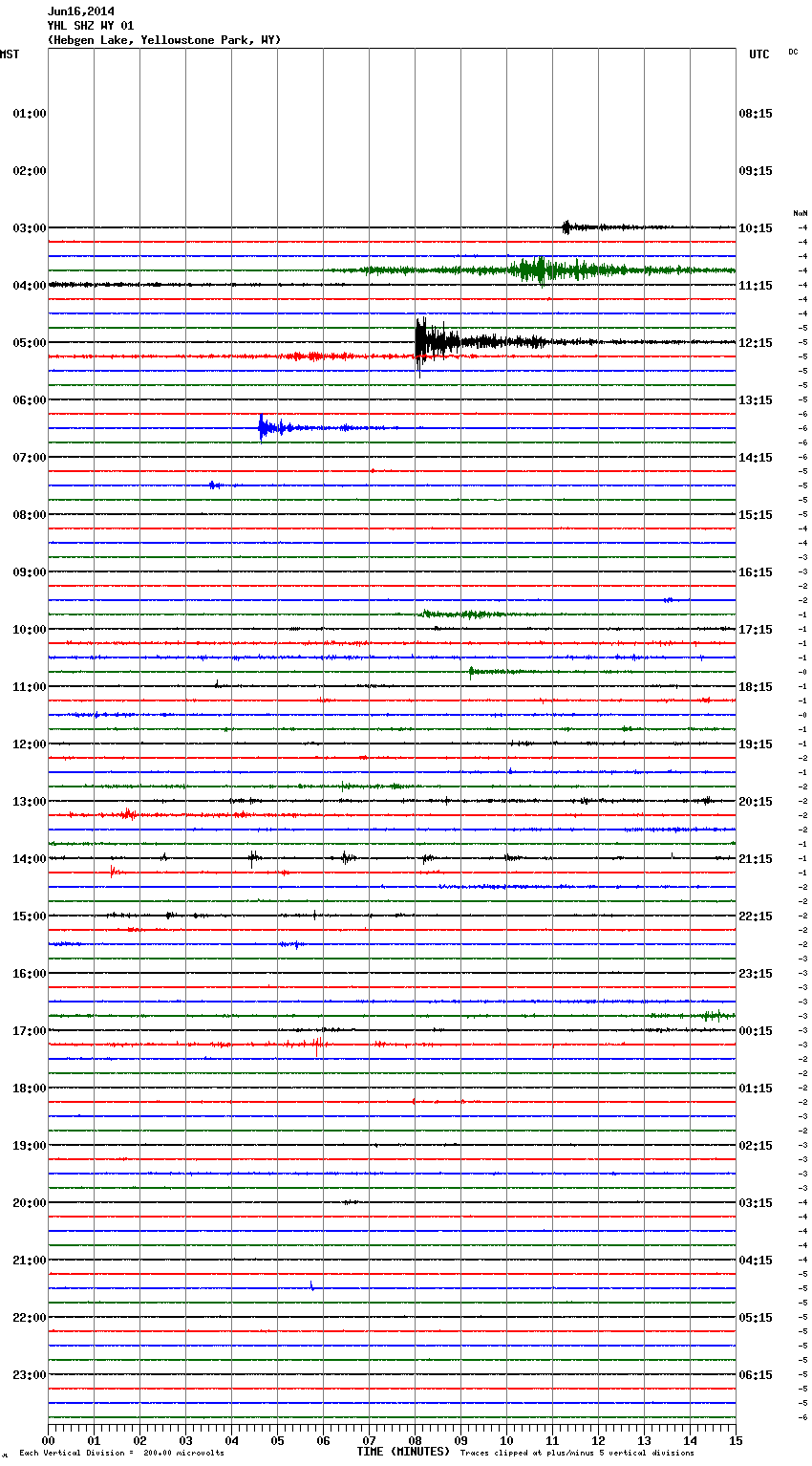Click the 18:15 UTC time label
Viewport: 812px width, 1466px height.
756,687
